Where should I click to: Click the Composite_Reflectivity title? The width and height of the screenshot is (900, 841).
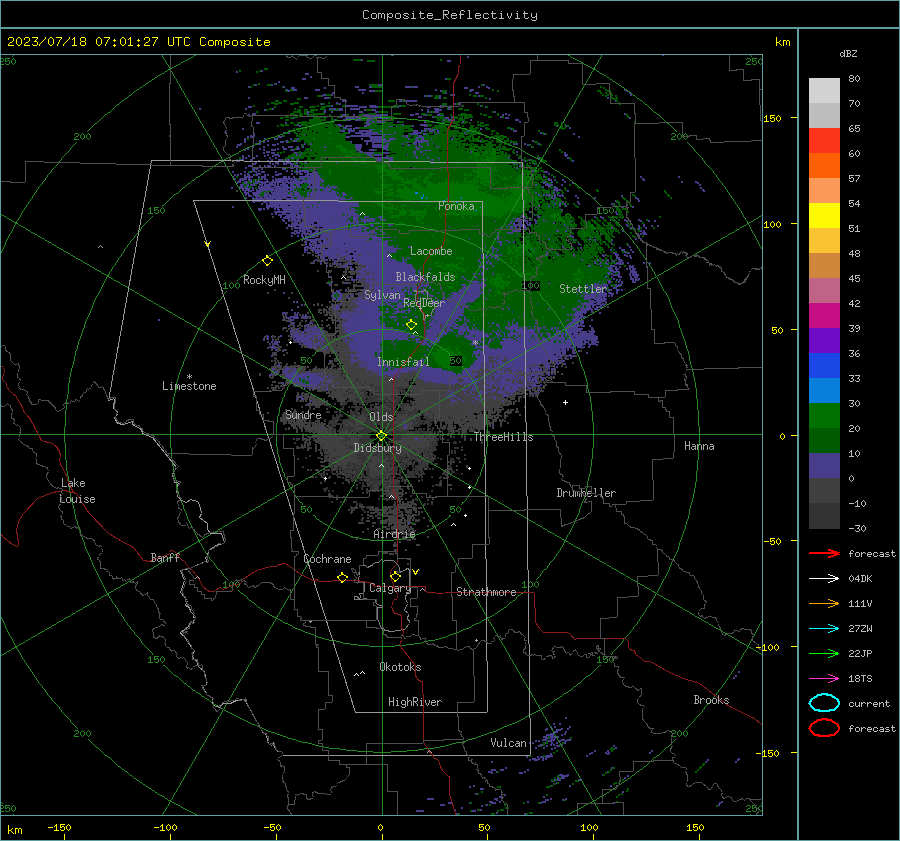point(450,15)
